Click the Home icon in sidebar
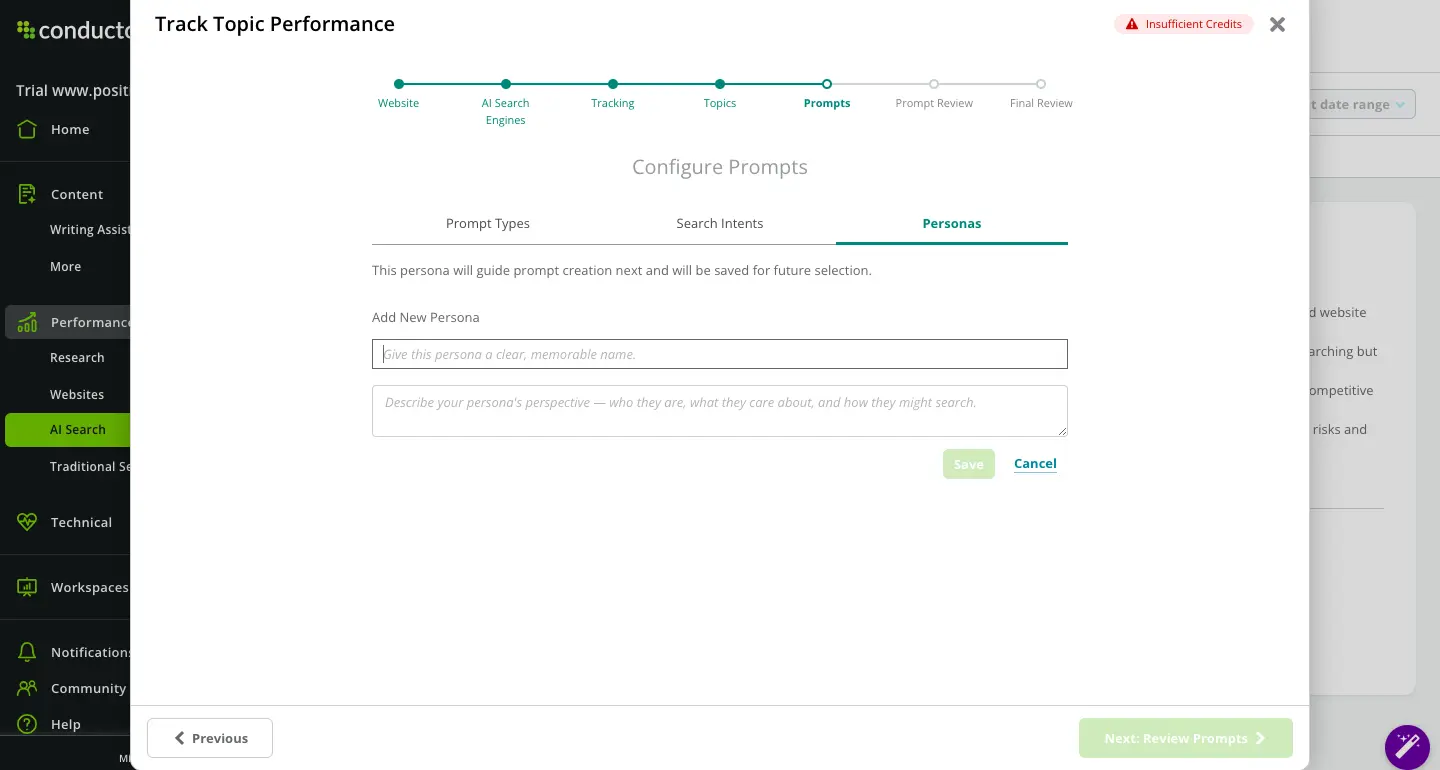 pos(27,129)
